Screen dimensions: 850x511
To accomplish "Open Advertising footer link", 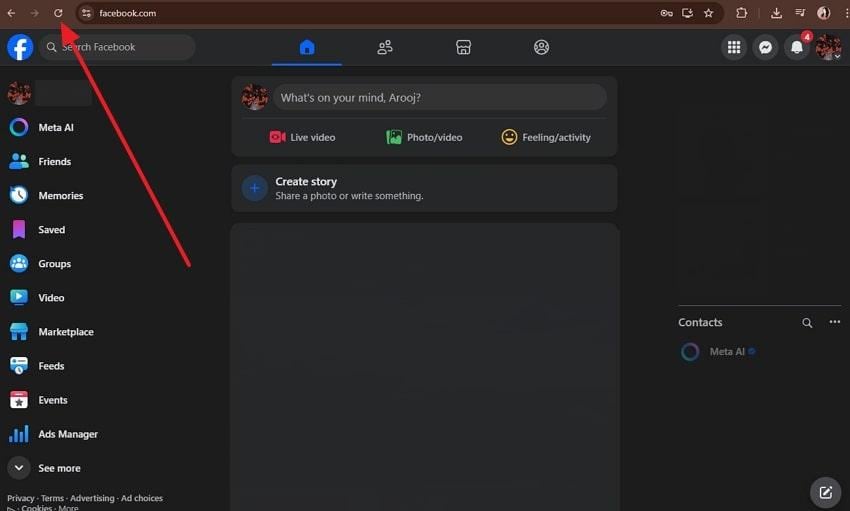I will click(92, 498).
